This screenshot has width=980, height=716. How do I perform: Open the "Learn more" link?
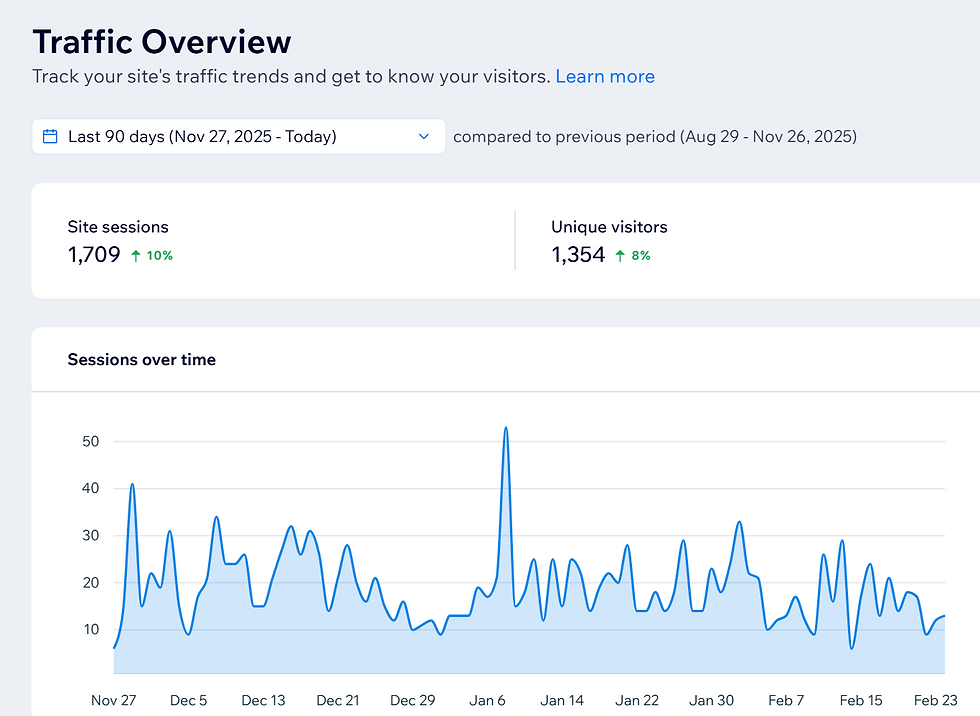click(x=605, y=76)
